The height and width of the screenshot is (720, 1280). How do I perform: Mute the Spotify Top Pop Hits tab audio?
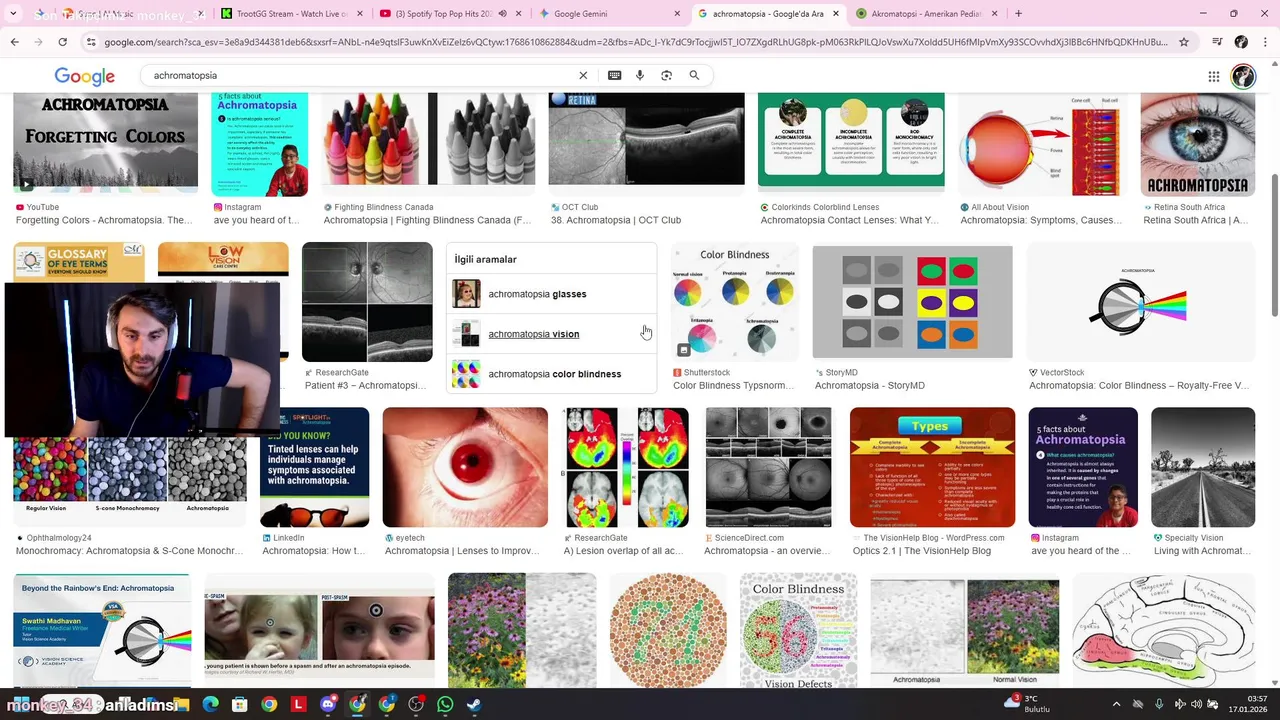(502, 14)
